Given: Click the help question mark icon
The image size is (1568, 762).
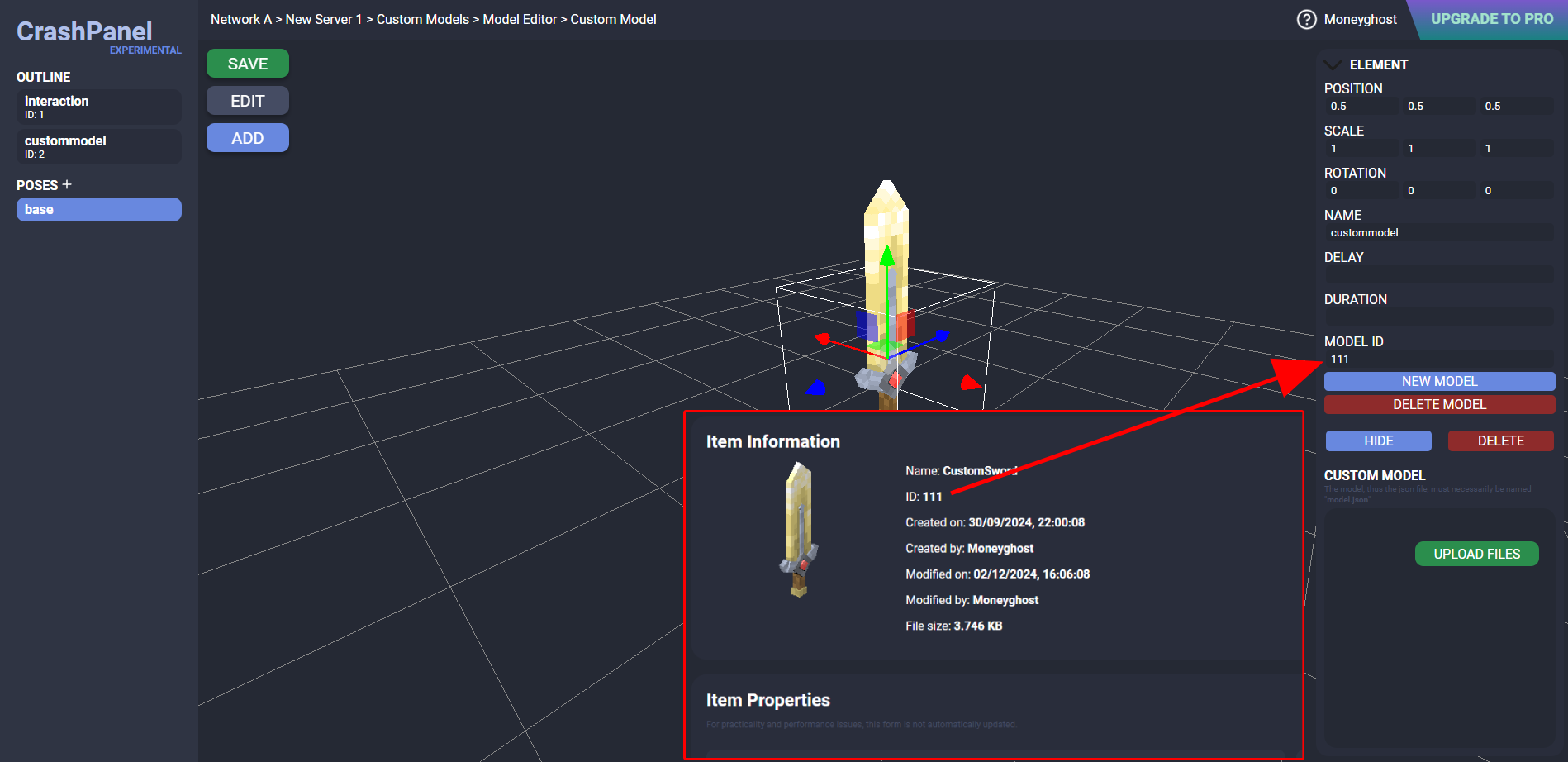Looking at the screenshot, I should pos(1306,19).
